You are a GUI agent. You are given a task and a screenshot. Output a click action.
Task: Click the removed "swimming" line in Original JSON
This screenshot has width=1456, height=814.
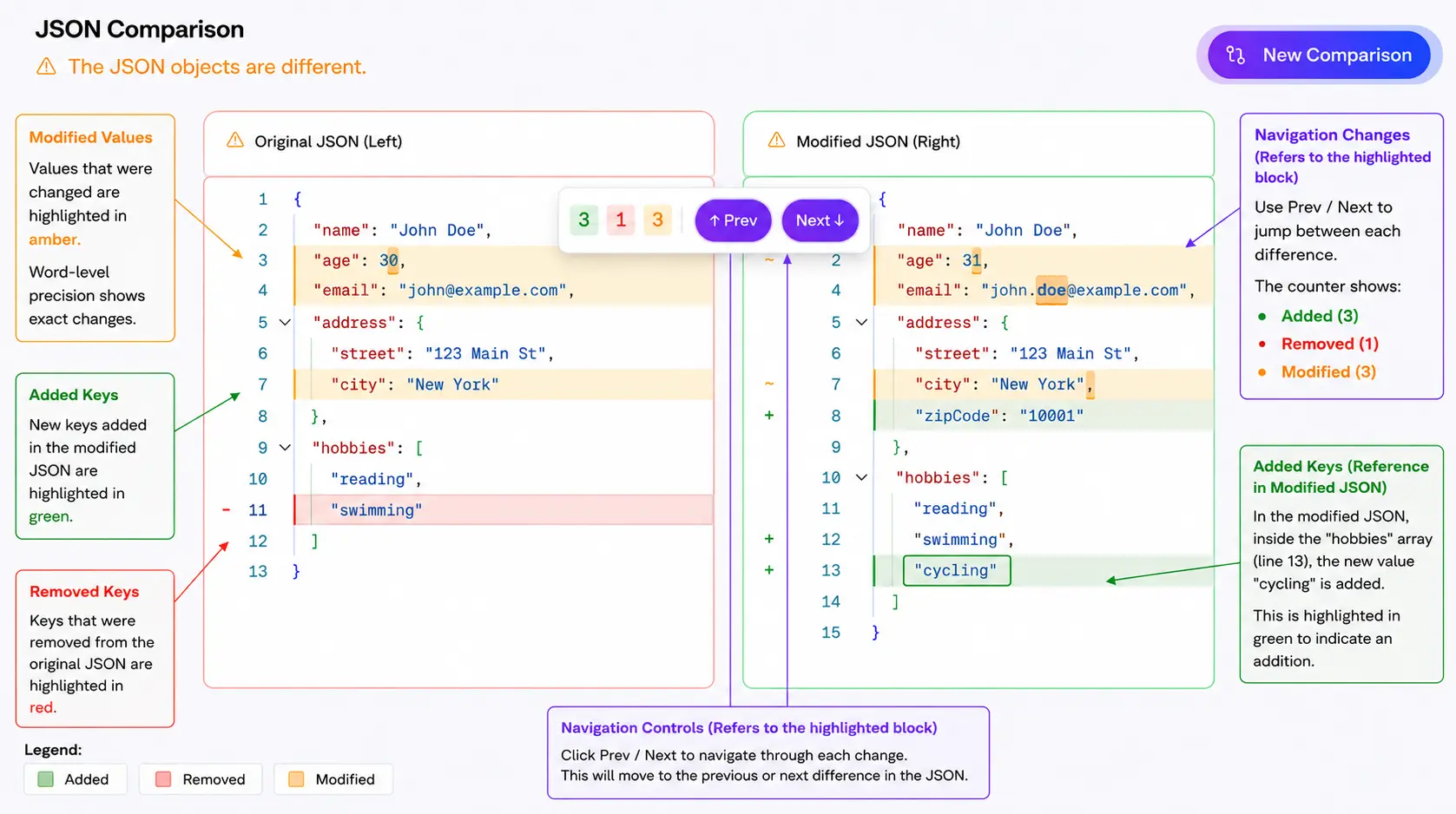504,510
